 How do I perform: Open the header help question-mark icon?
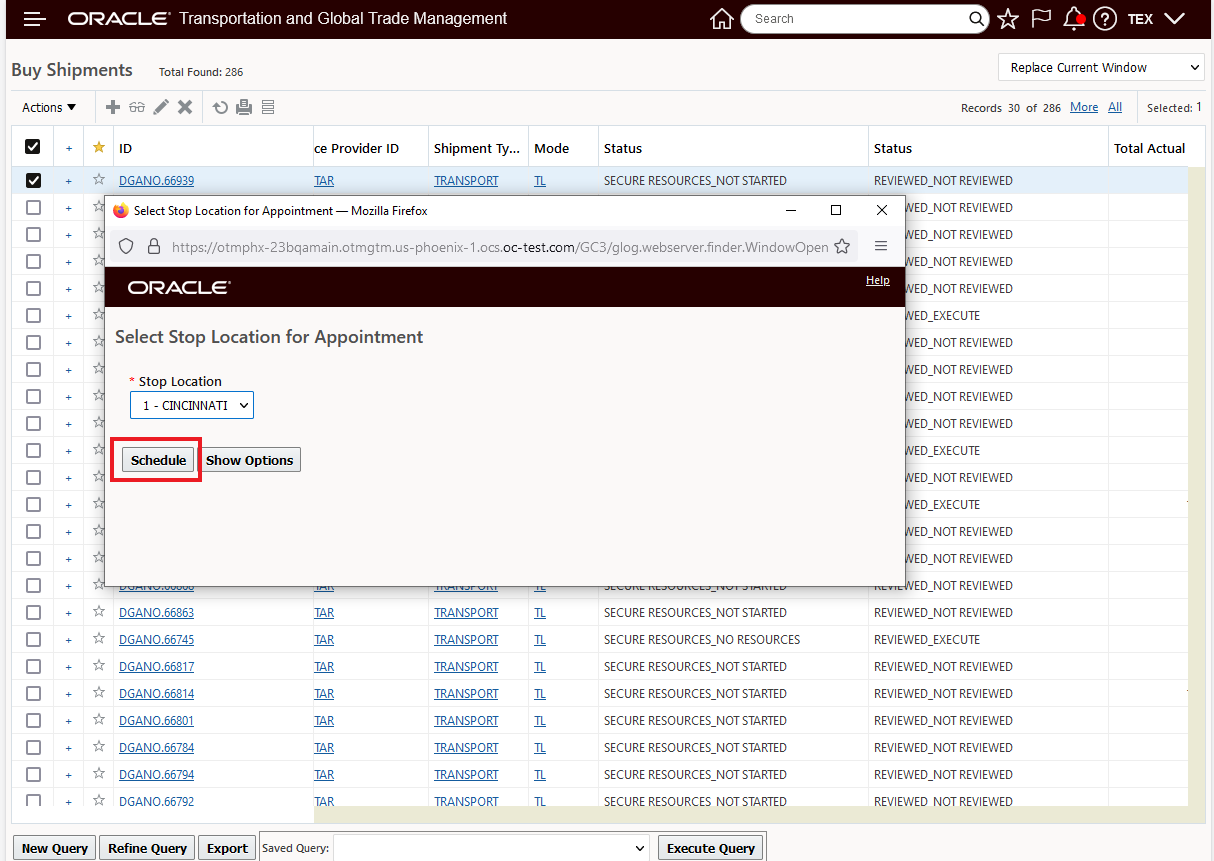tap(1104, 19)
